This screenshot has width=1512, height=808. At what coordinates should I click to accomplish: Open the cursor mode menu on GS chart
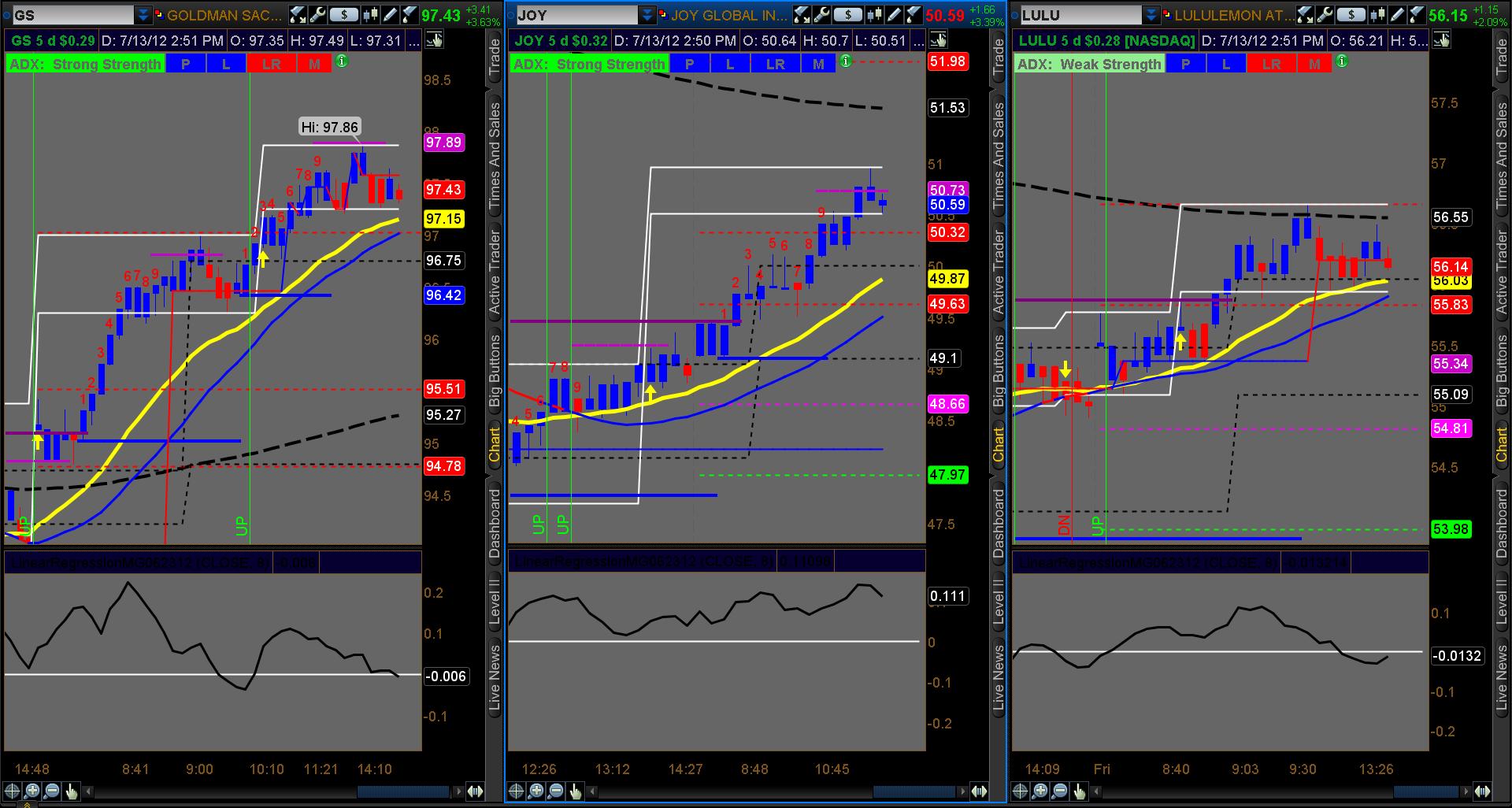(x=434, y=40)
